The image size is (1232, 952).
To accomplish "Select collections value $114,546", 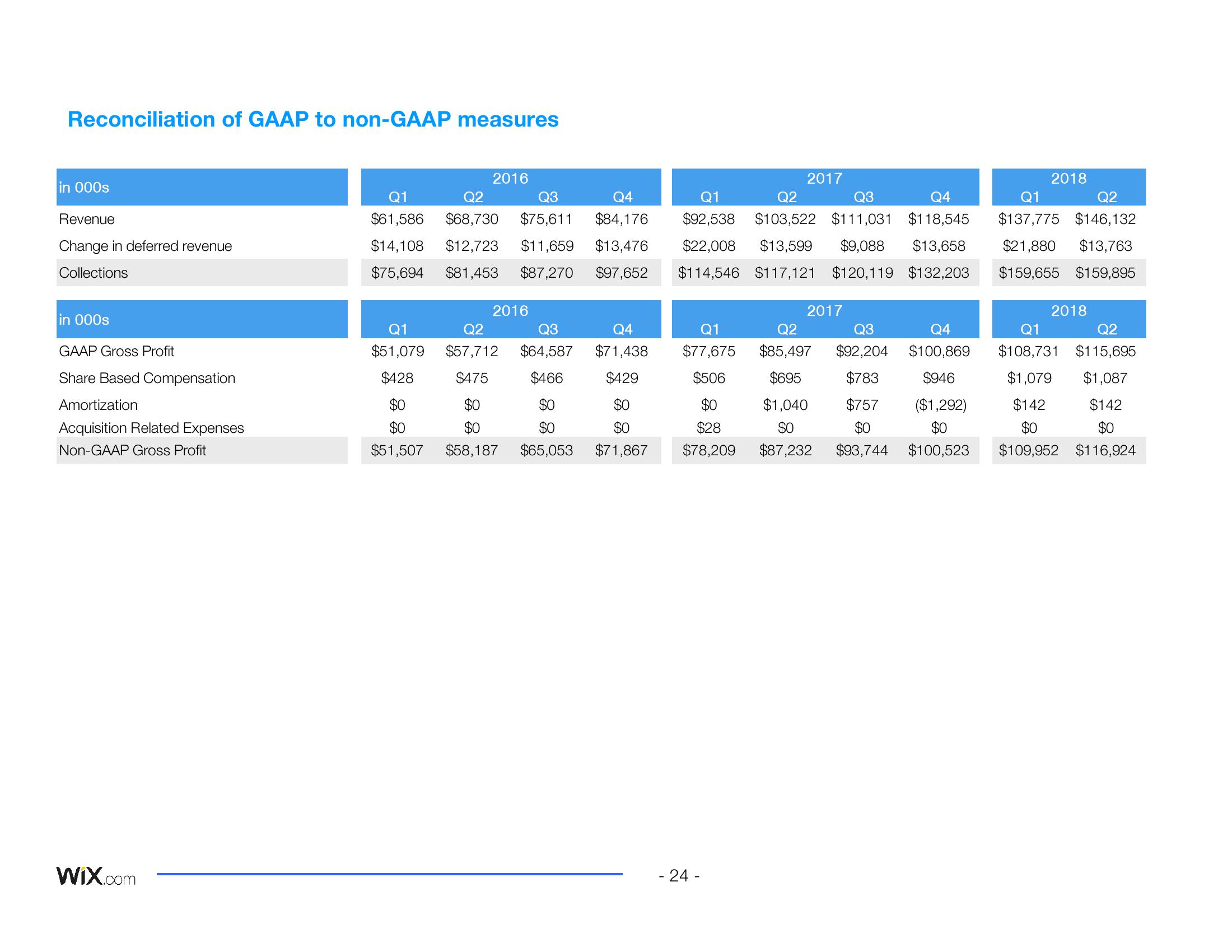I will point(708,273).
